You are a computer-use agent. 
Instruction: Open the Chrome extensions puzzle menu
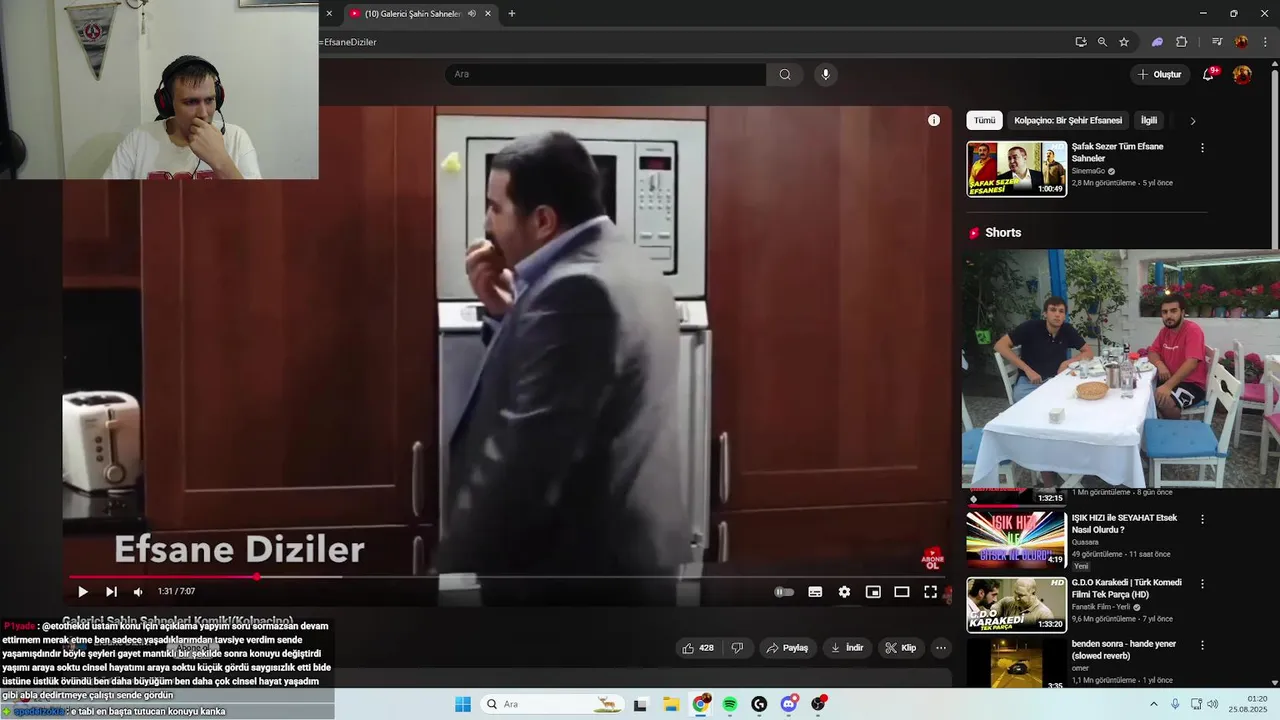1181,42
